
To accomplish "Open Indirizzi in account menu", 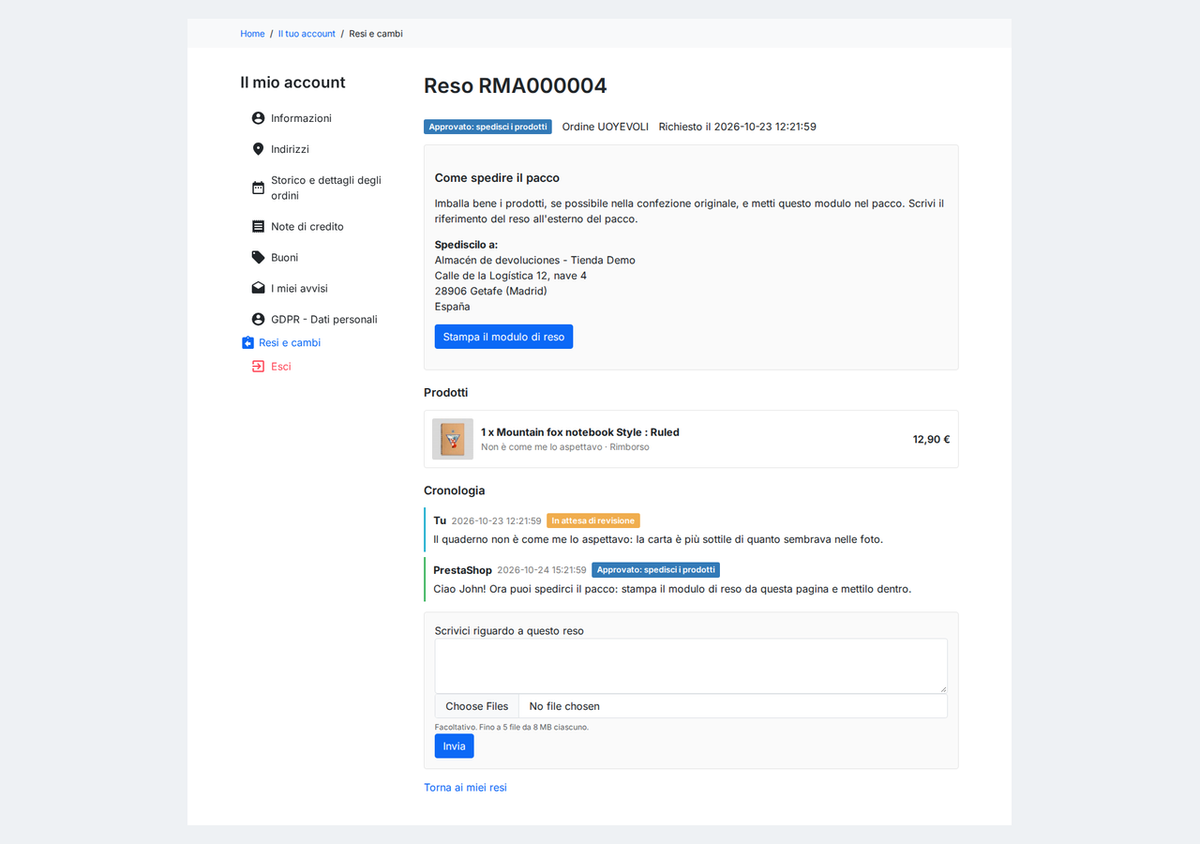I will tap(290, 149).
